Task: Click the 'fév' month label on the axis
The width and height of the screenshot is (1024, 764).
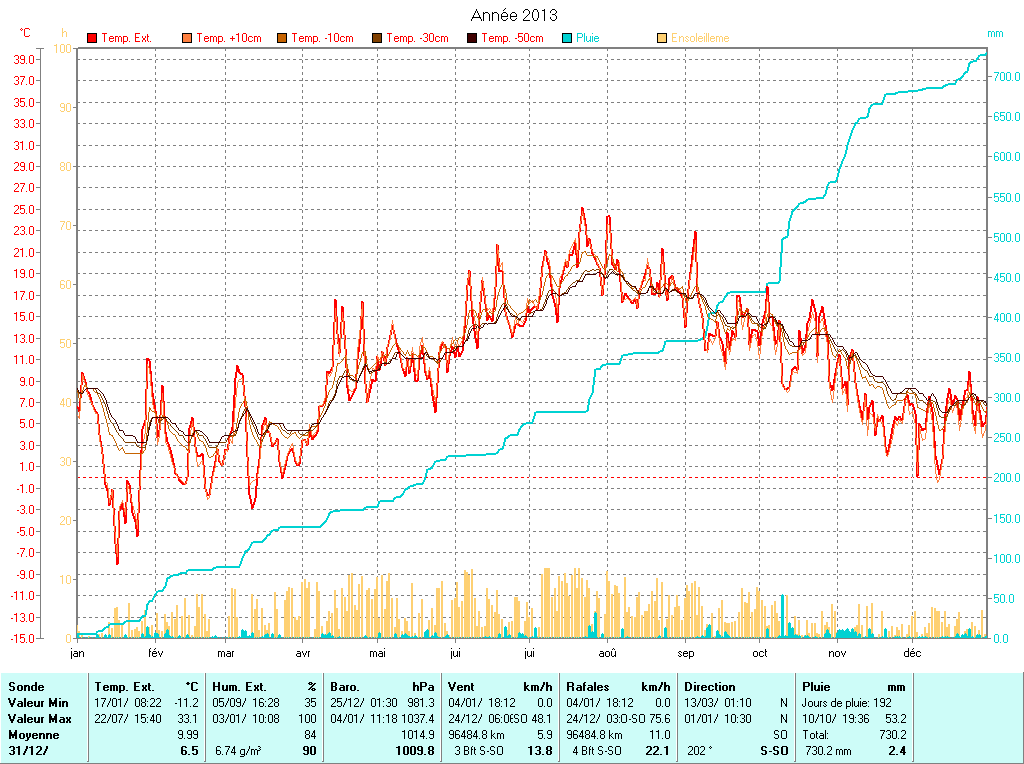Action: pos(155,653)
